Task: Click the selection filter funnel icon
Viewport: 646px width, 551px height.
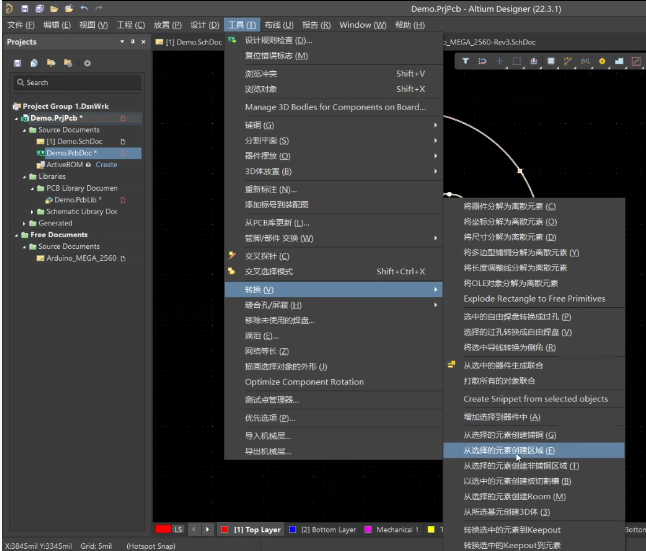Action: point(465,61)
